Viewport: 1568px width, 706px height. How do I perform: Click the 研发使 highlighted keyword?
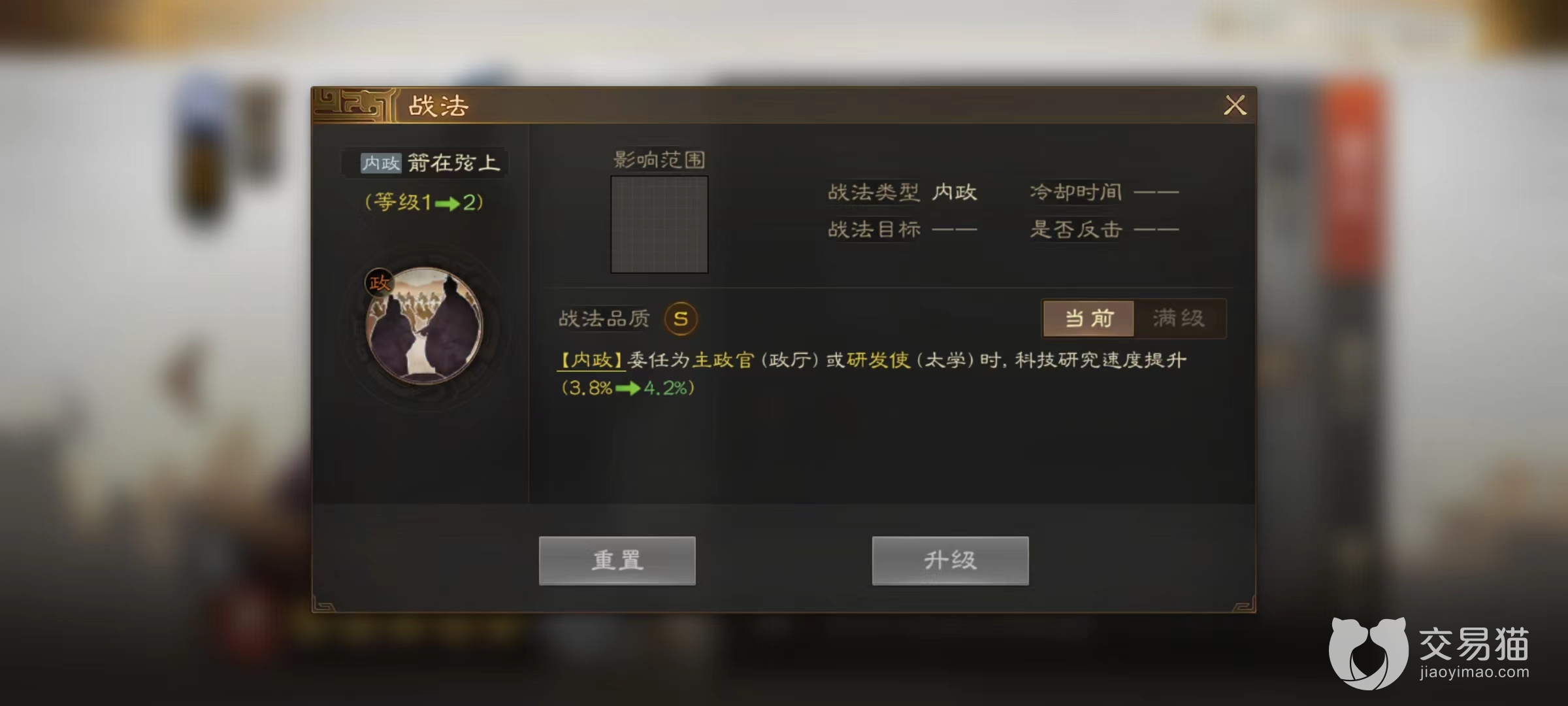[878, 360]
